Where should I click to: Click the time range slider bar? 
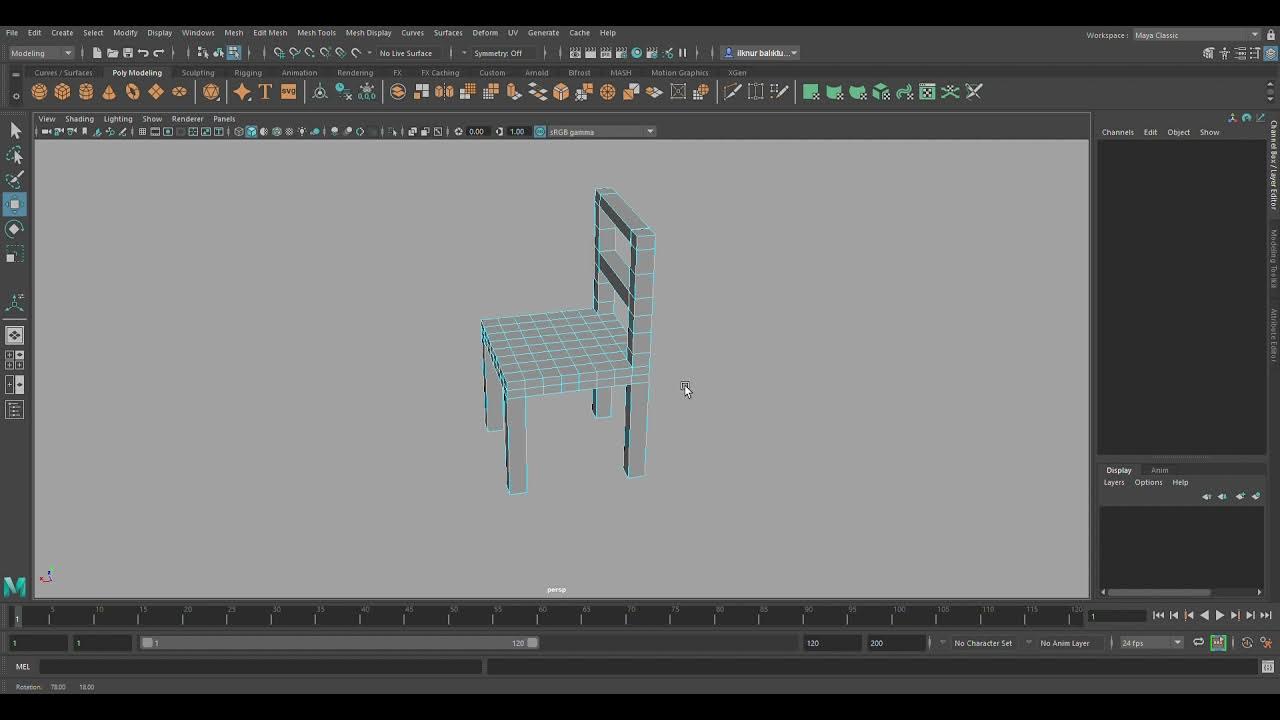pos(340,643)
